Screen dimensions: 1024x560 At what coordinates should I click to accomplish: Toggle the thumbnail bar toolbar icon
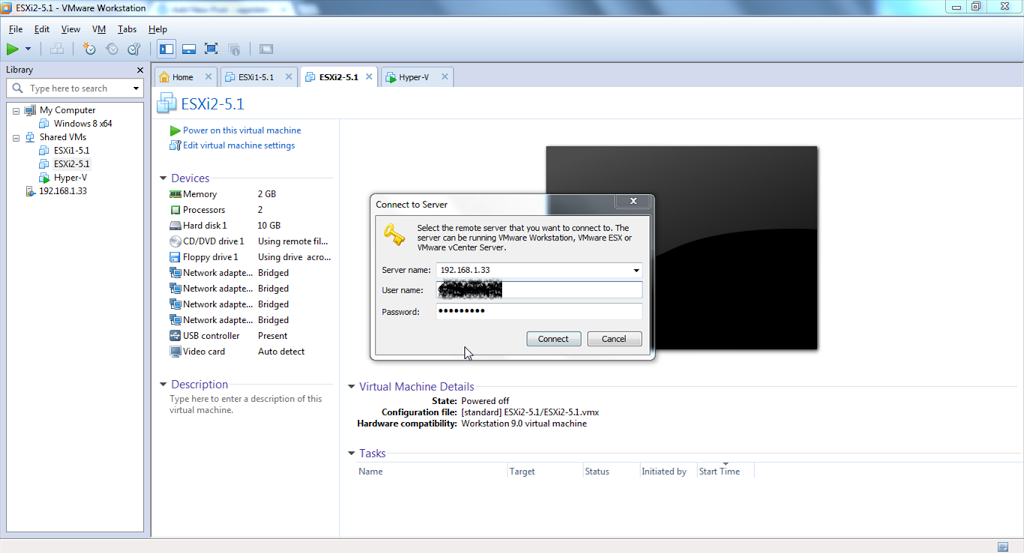pos(189,49)
